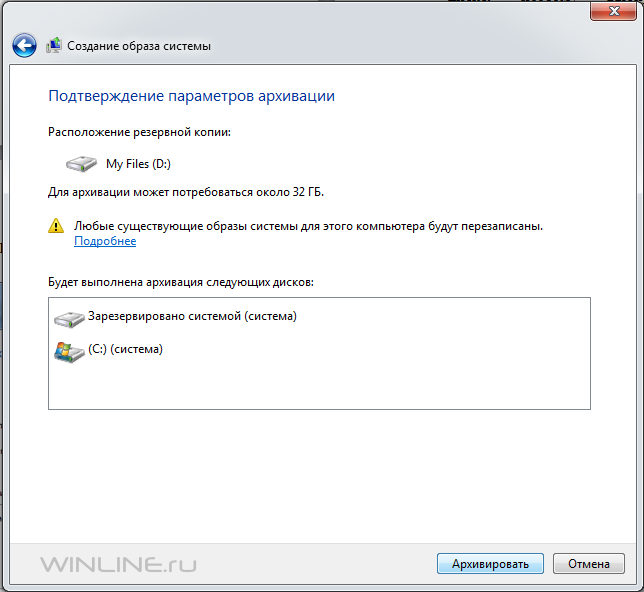
Task: Click empty area of the disks list box
Action: (370, 382)
